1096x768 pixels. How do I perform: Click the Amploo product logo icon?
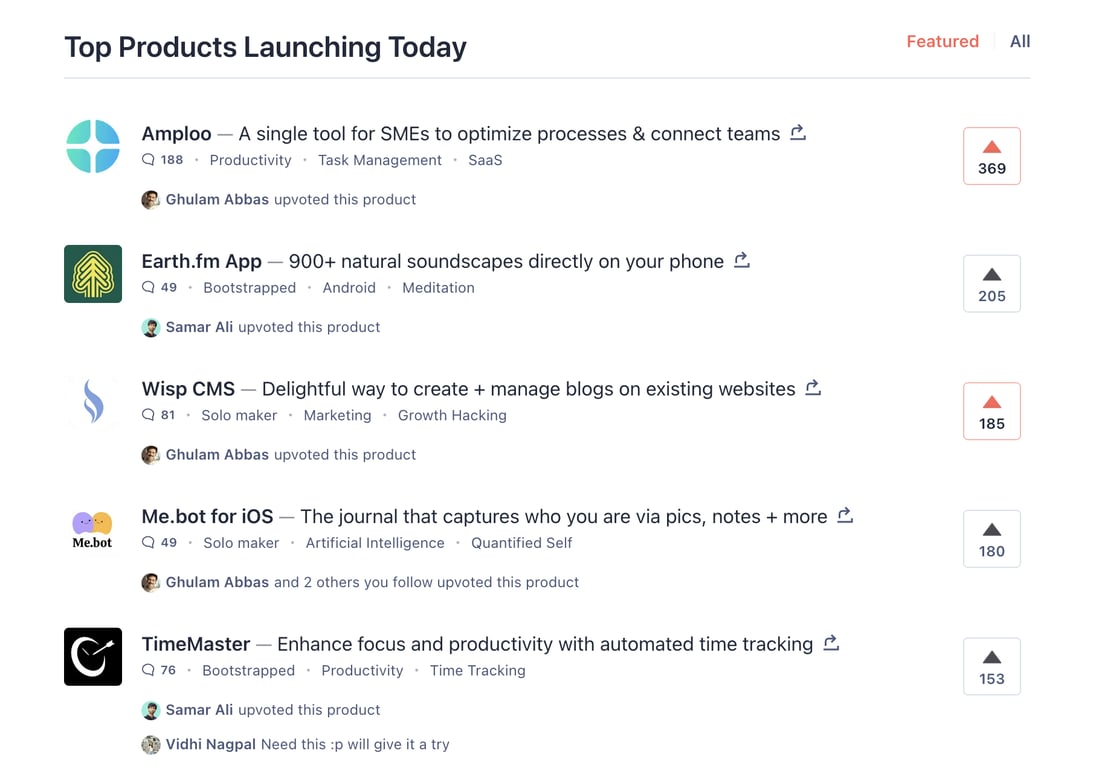[93, 146]
